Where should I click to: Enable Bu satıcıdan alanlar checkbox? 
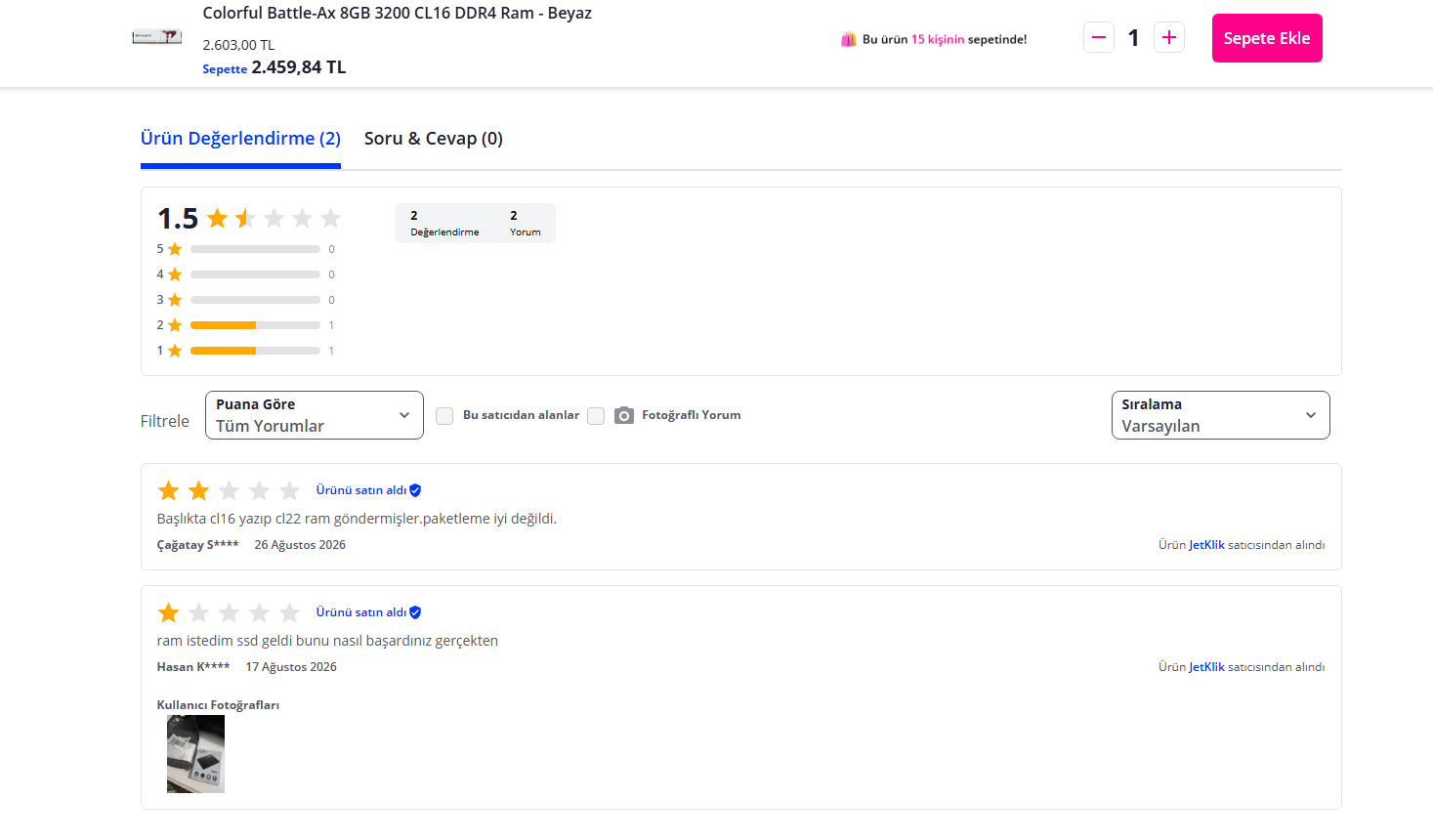point(444,416)
